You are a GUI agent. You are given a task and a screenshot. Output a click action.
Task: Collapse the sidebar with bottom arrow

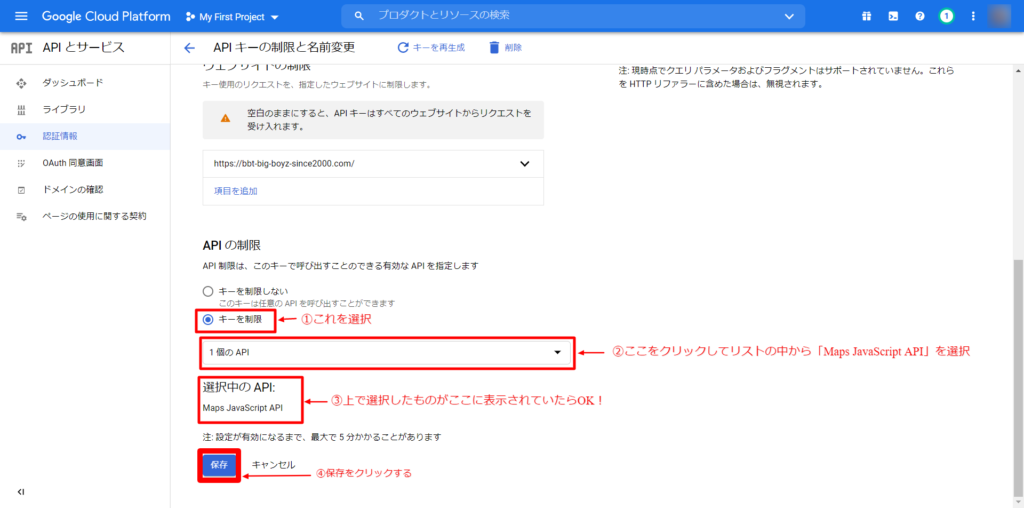(21, 492)
